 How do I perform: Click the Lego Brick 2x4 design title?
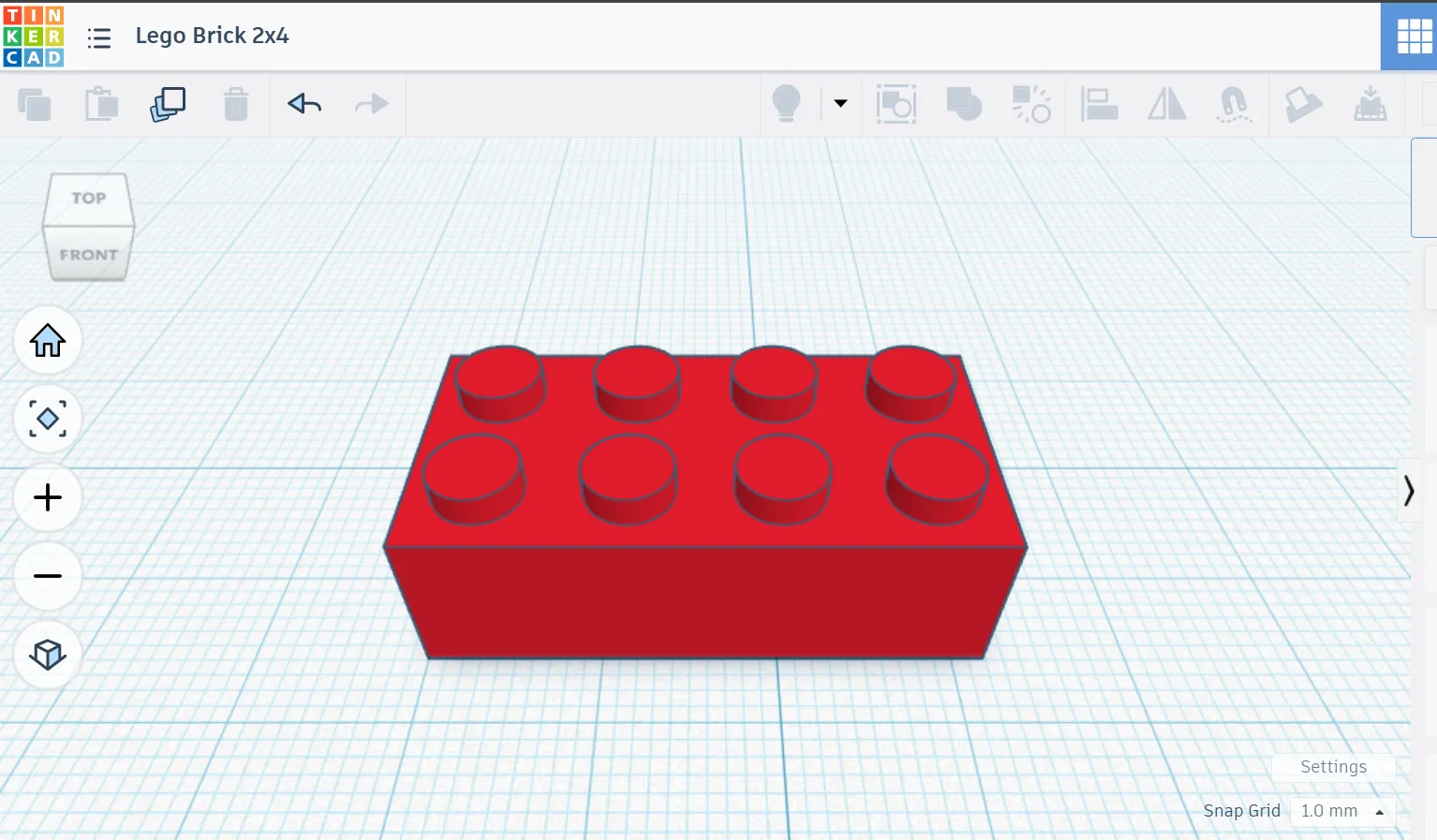[212, 36]
